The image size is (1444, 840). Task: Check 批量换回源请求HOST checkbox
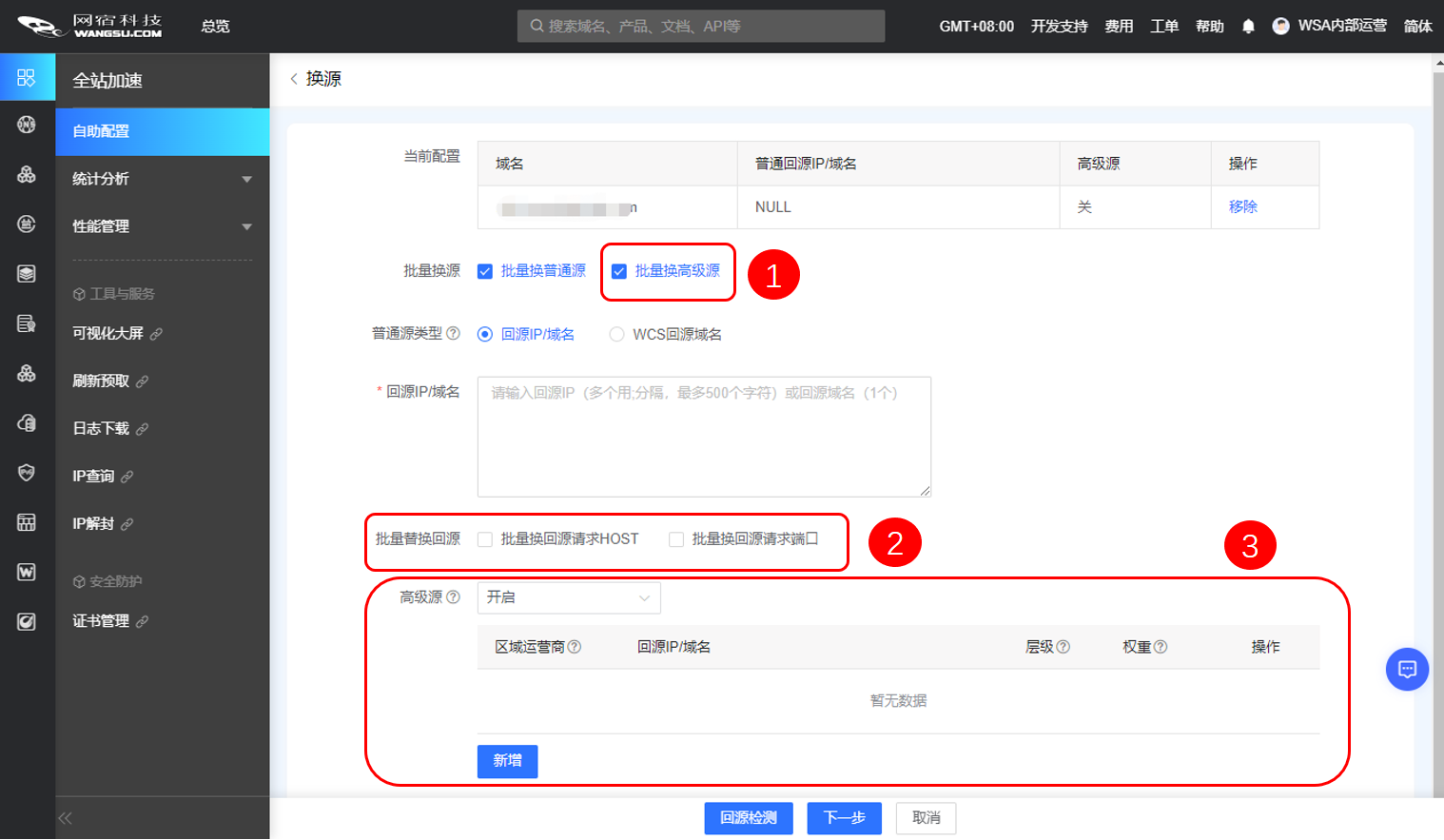pos(485,540)
